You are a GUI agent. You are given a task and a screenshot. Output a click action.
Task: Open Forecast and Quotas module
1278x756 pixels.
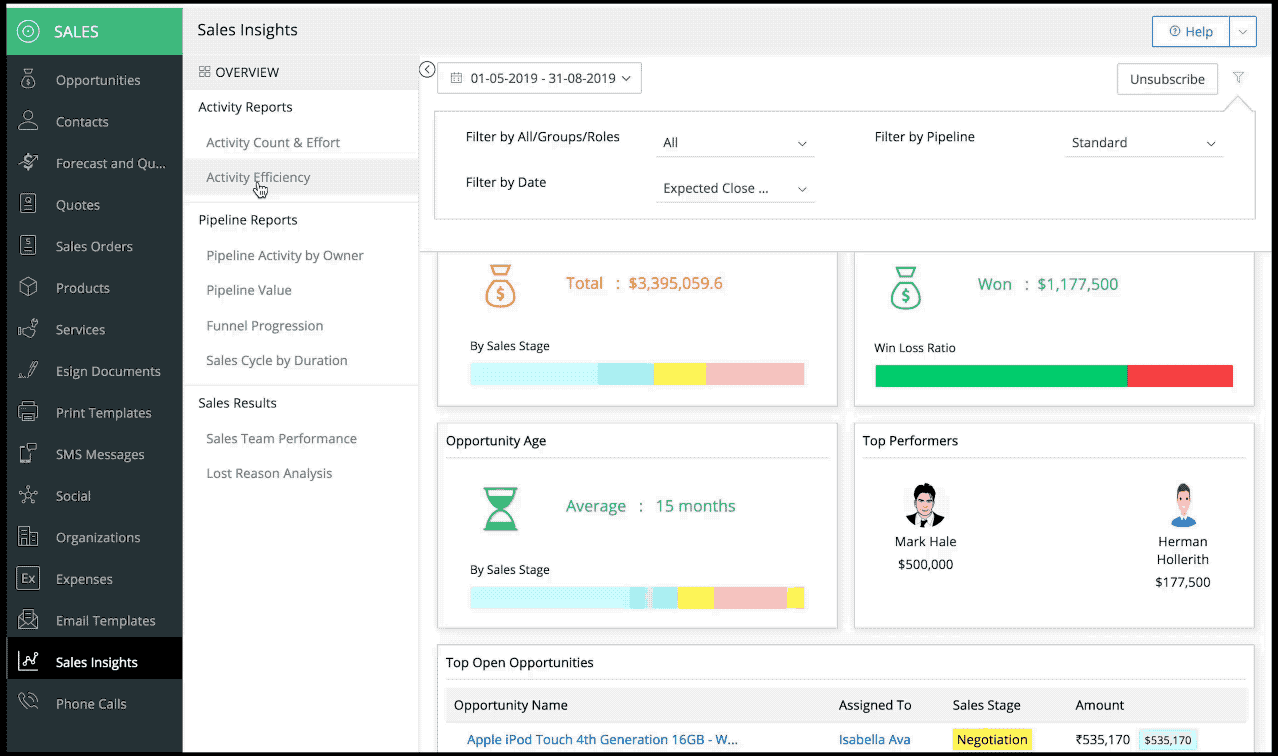coord(27,162)
